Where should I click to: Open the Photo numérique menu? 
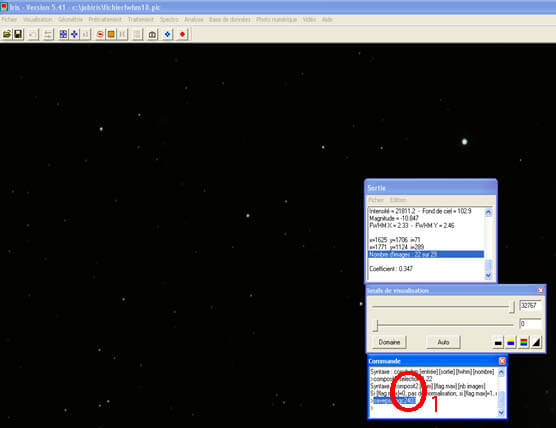(277, 20)
